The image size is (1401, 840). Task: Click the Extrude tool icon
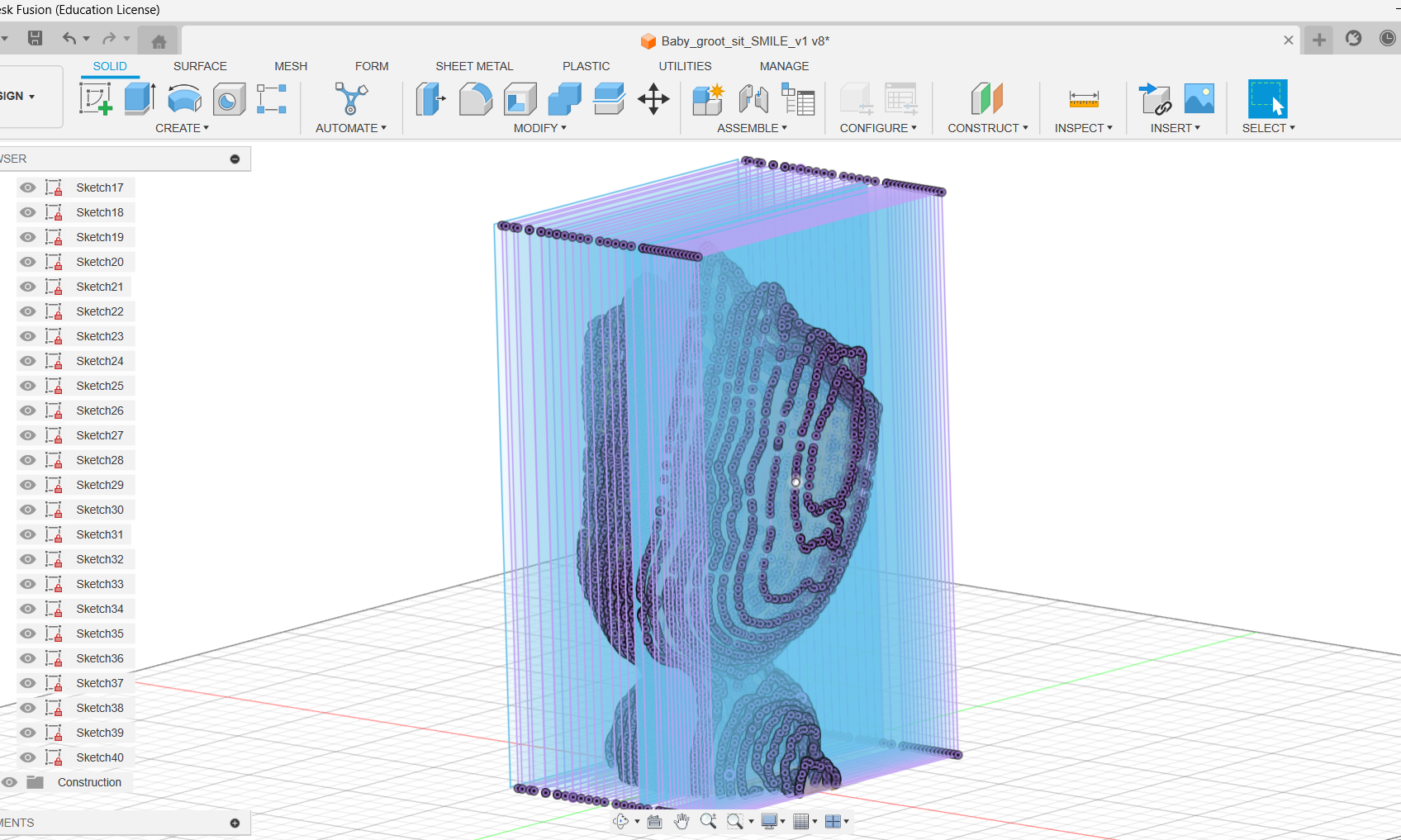pos(140,99)
